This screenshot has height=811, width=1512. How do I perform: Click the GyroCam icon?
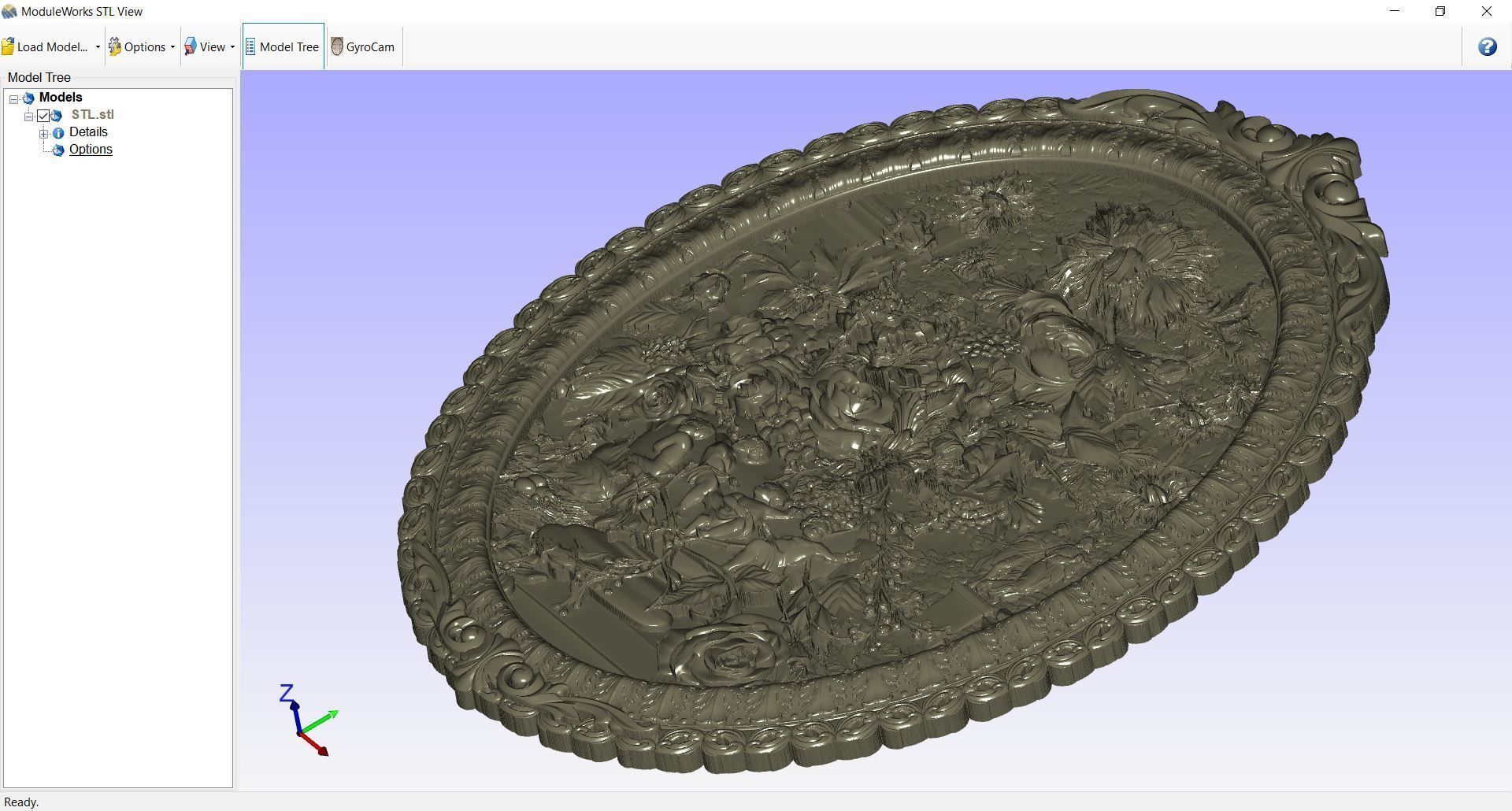click(x=337, y=46)
